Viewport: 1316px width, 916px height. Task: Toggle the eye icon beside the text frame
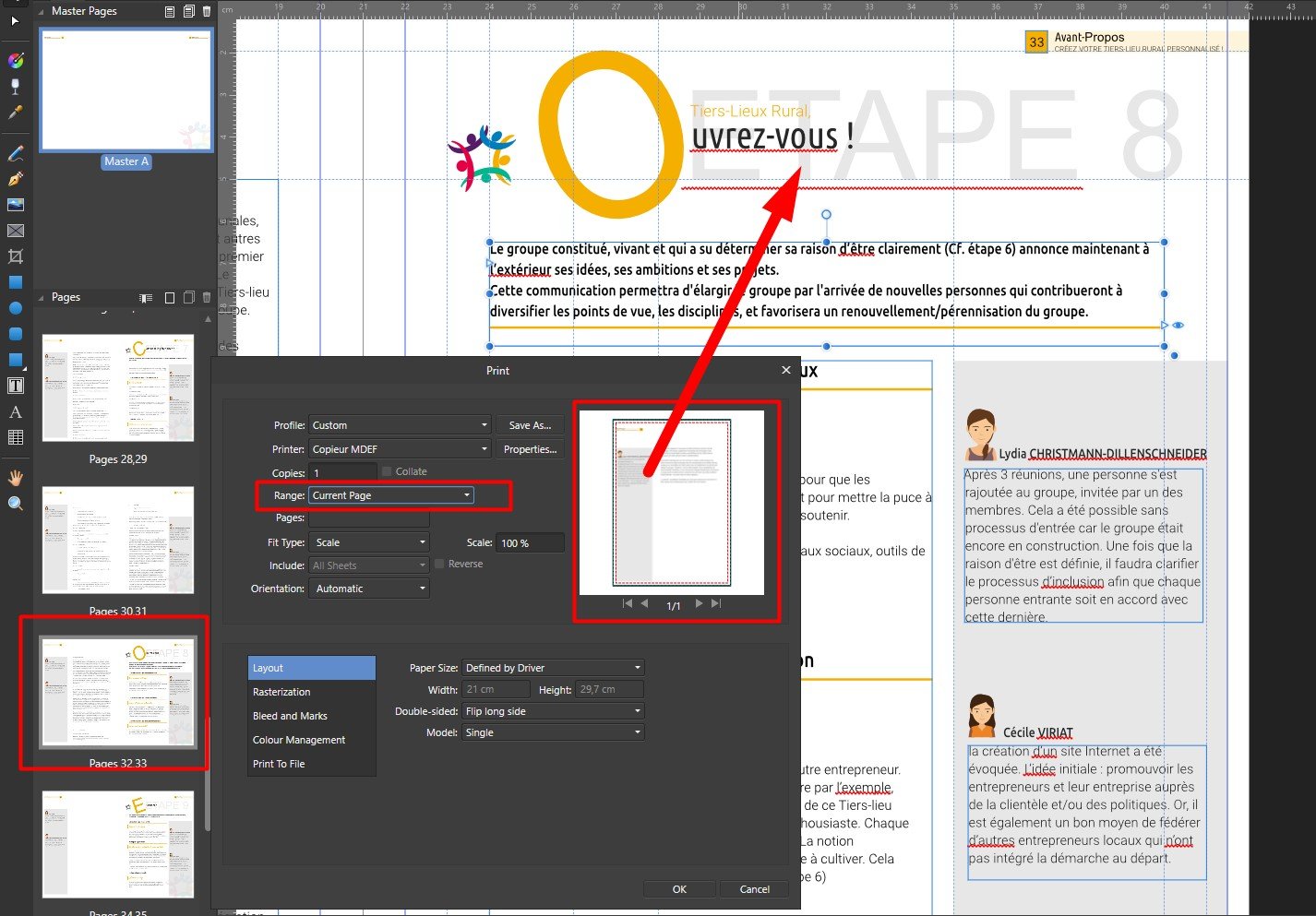click(x=1178, y=325)
